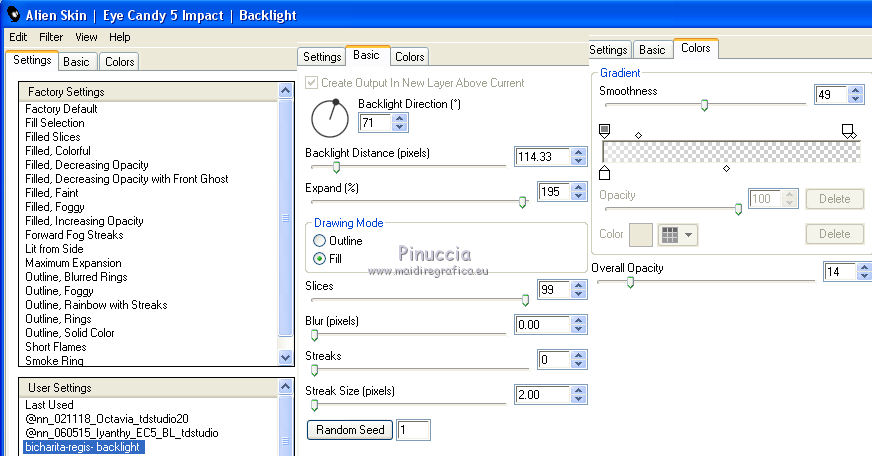
Task: Click the Expand slider handle
Action: point(522,202)
